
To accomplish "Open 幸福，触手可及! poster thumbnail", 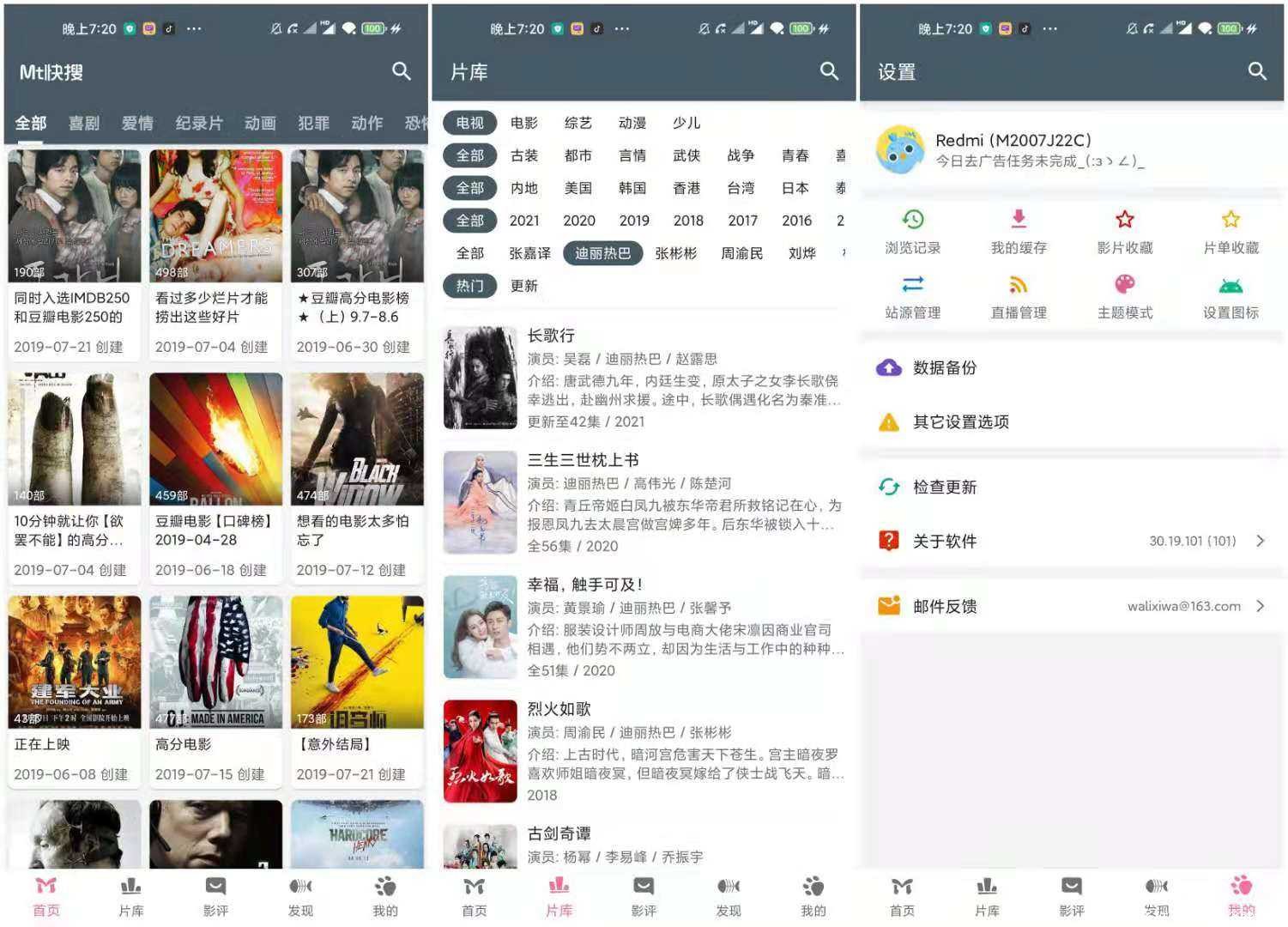I will click(481, 627).
